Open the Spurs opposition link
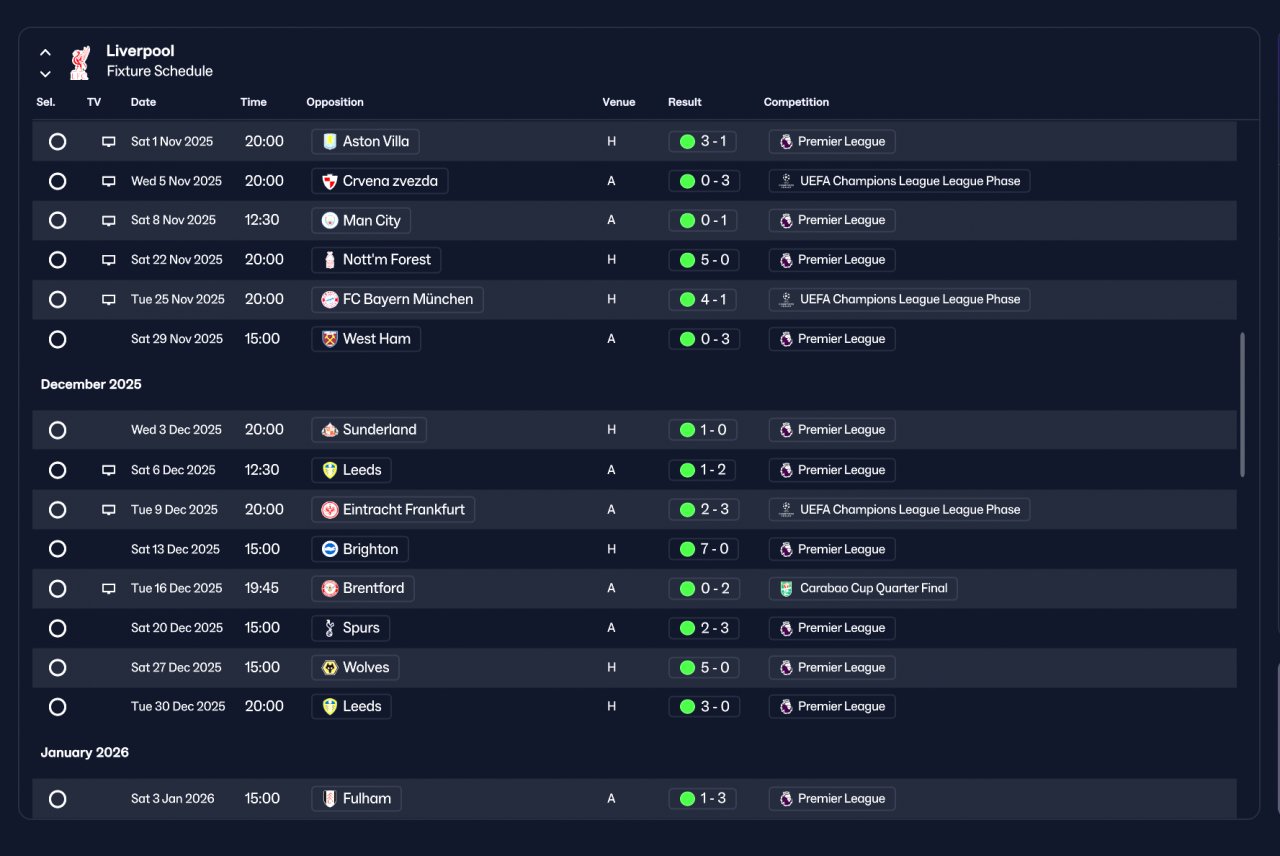This screenshot has height=856, width=1280. click(x=351, y=628)
